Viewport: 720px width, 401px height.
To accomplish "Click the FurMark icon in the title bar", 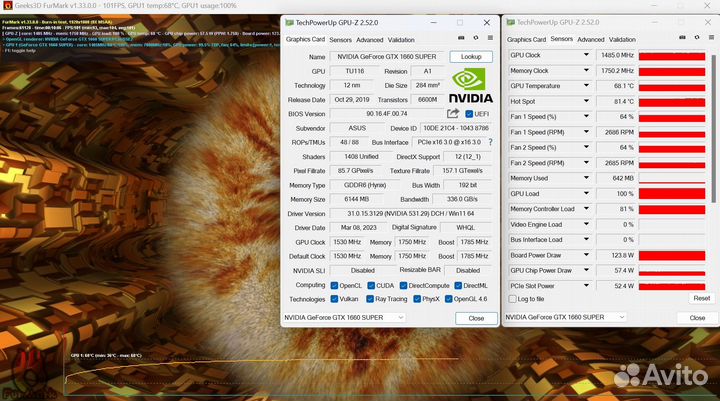I will coord(7,6).
